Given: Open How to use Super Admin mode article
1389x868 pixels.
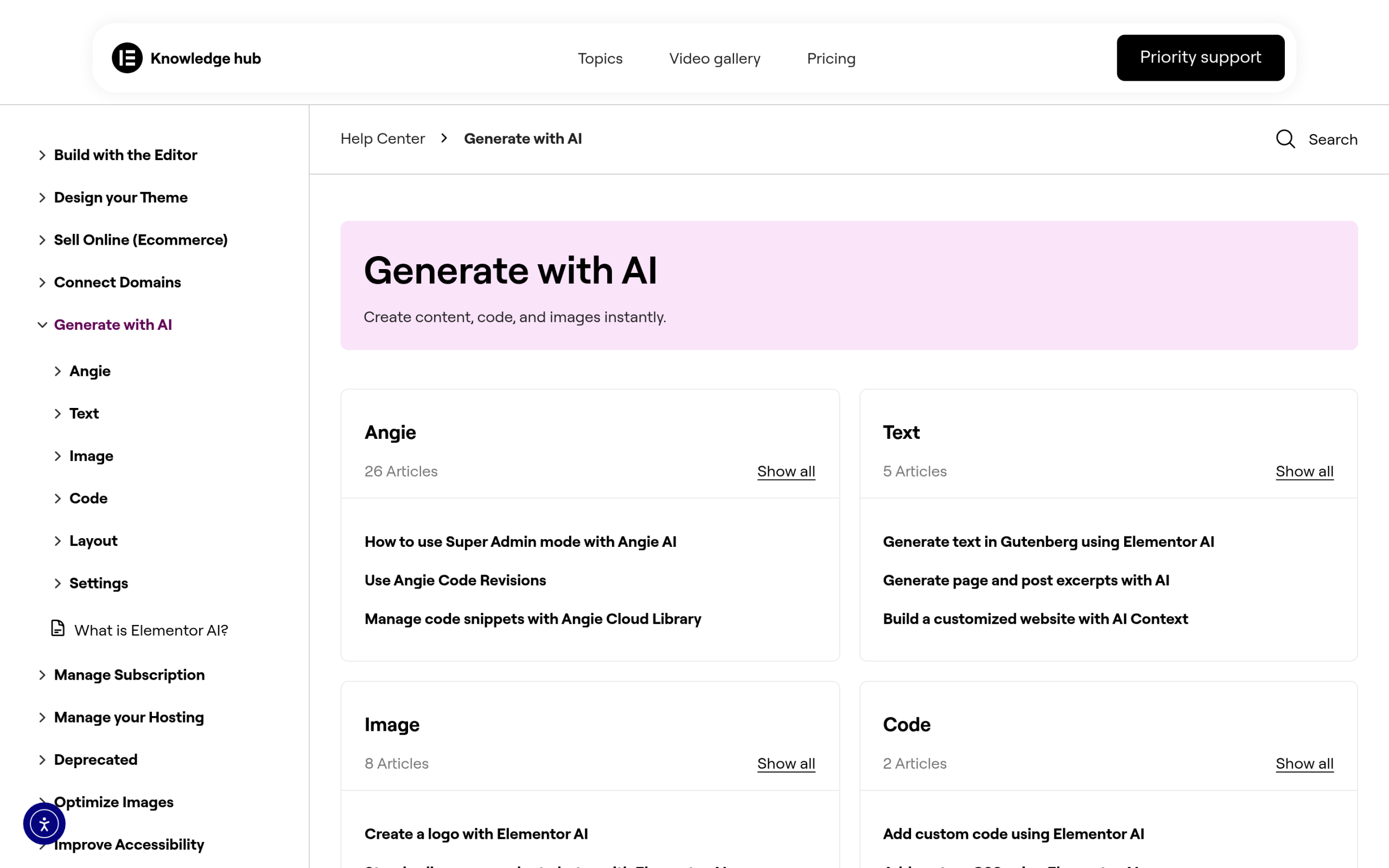Looking at the screenshot, I should coord(520,542).
